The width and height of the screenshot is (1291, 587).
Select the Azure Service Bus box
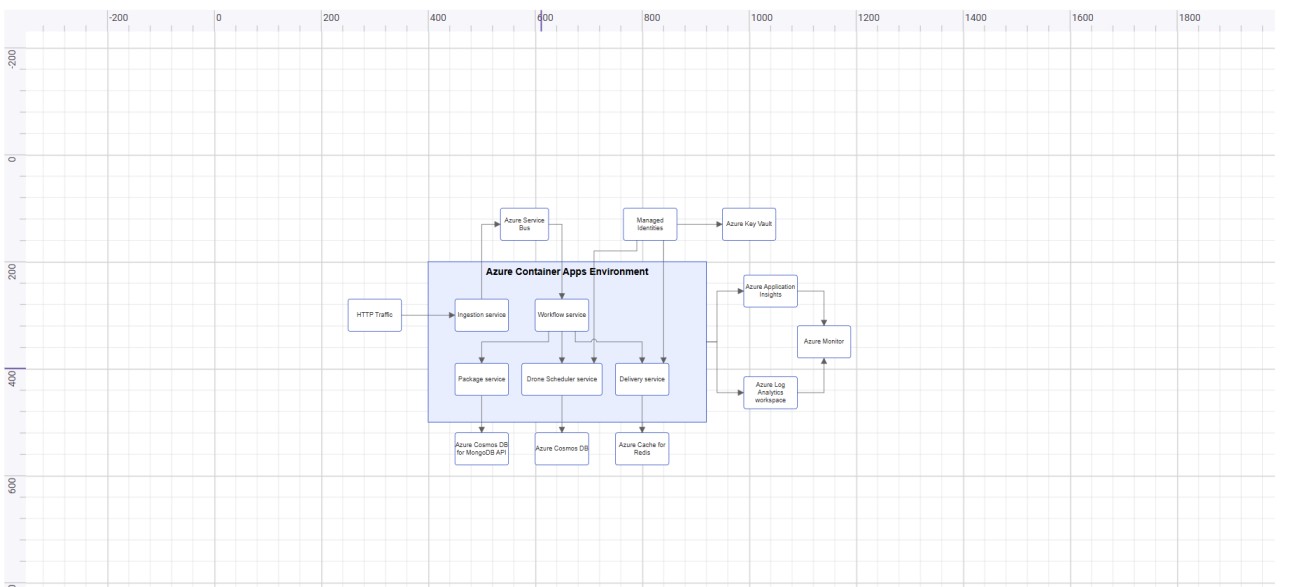coord(525,224)
